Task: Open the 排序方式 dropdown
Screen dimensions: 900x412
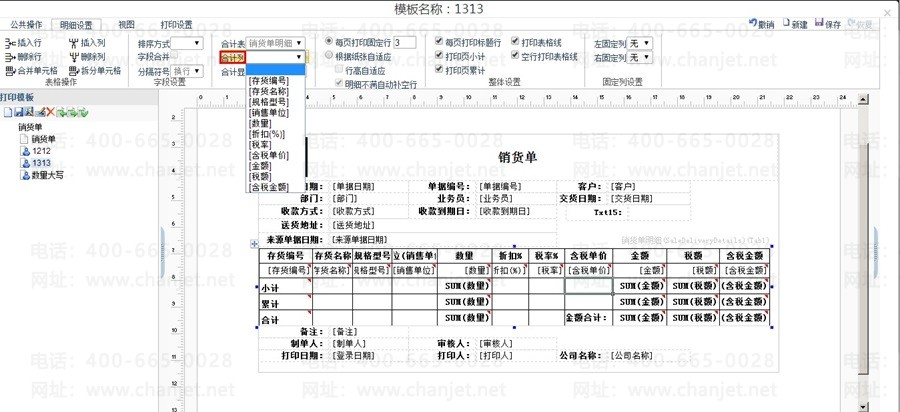Action: pyautogui.click(x=187, y=43)
